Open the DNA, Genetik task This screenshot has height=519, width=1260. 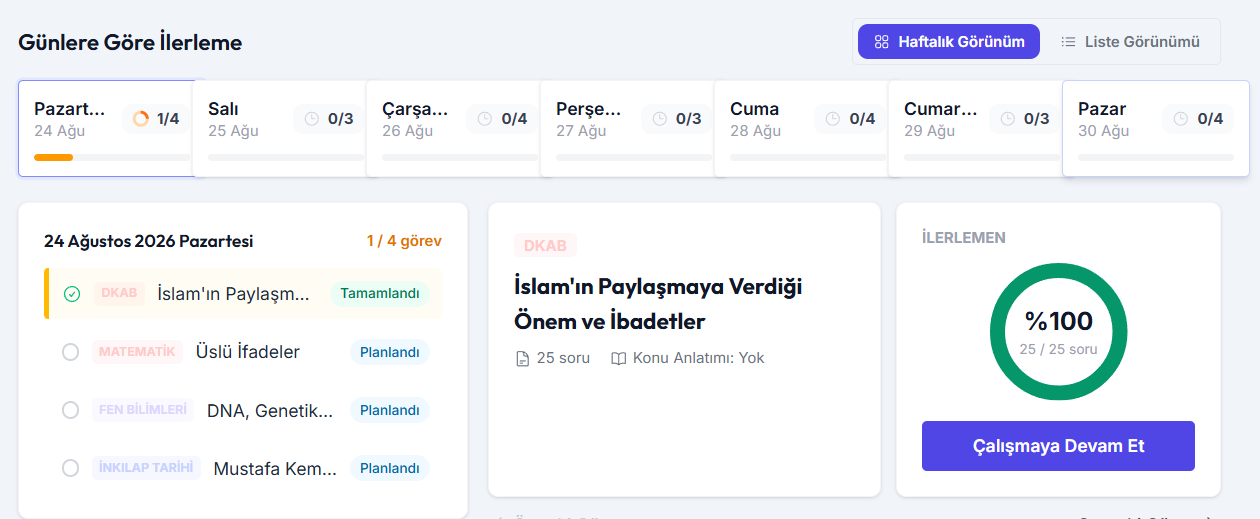(x=243, y=410)
